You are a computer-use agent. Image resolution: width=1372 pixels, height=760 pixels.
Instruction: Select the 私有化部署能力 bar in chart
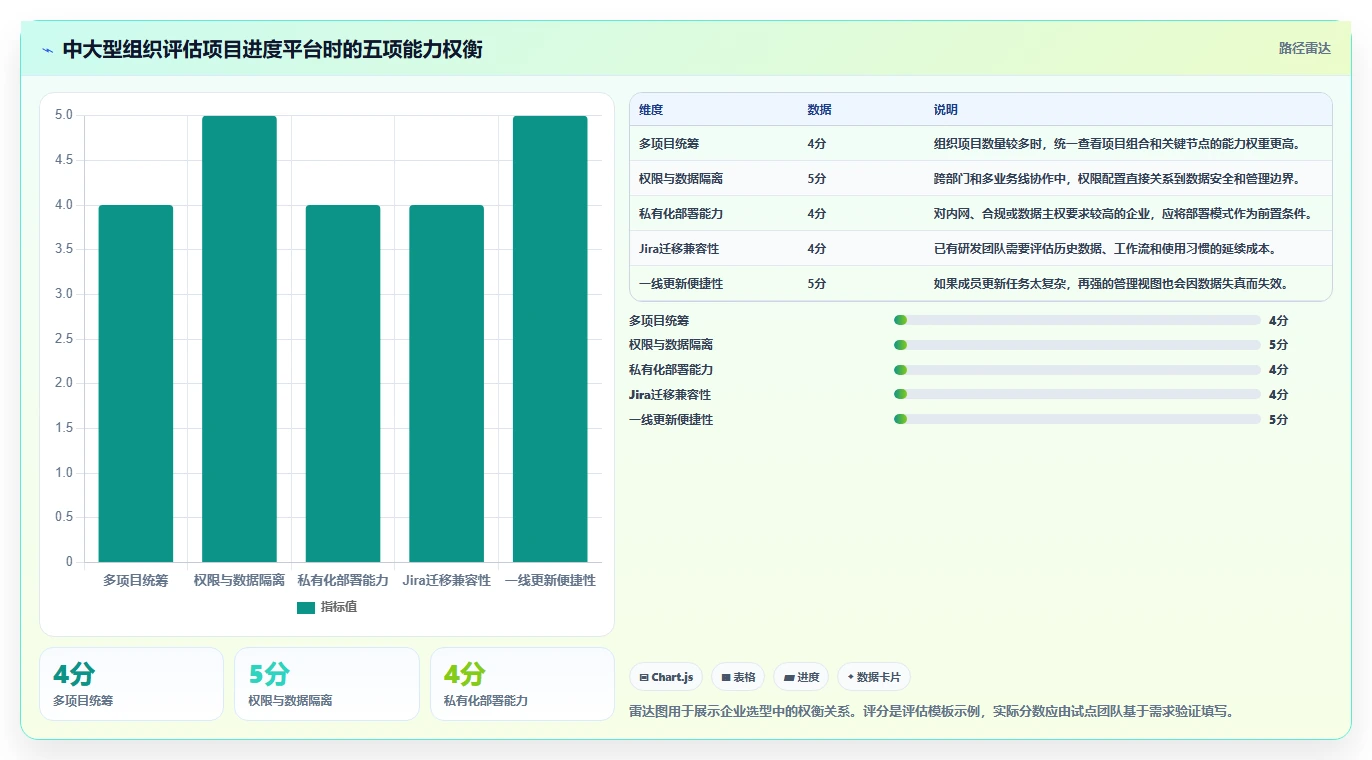click(x=343, y=383)
